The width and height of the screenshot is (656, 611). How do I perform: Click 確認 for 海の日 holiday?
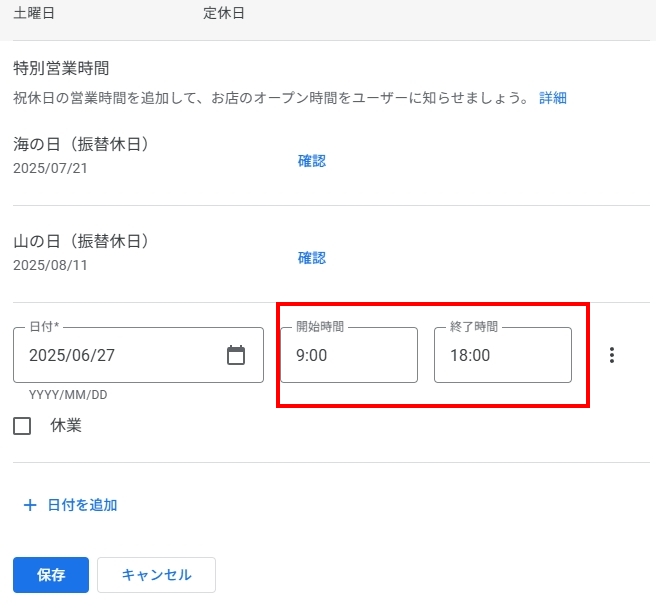click(x=312, y=161)
